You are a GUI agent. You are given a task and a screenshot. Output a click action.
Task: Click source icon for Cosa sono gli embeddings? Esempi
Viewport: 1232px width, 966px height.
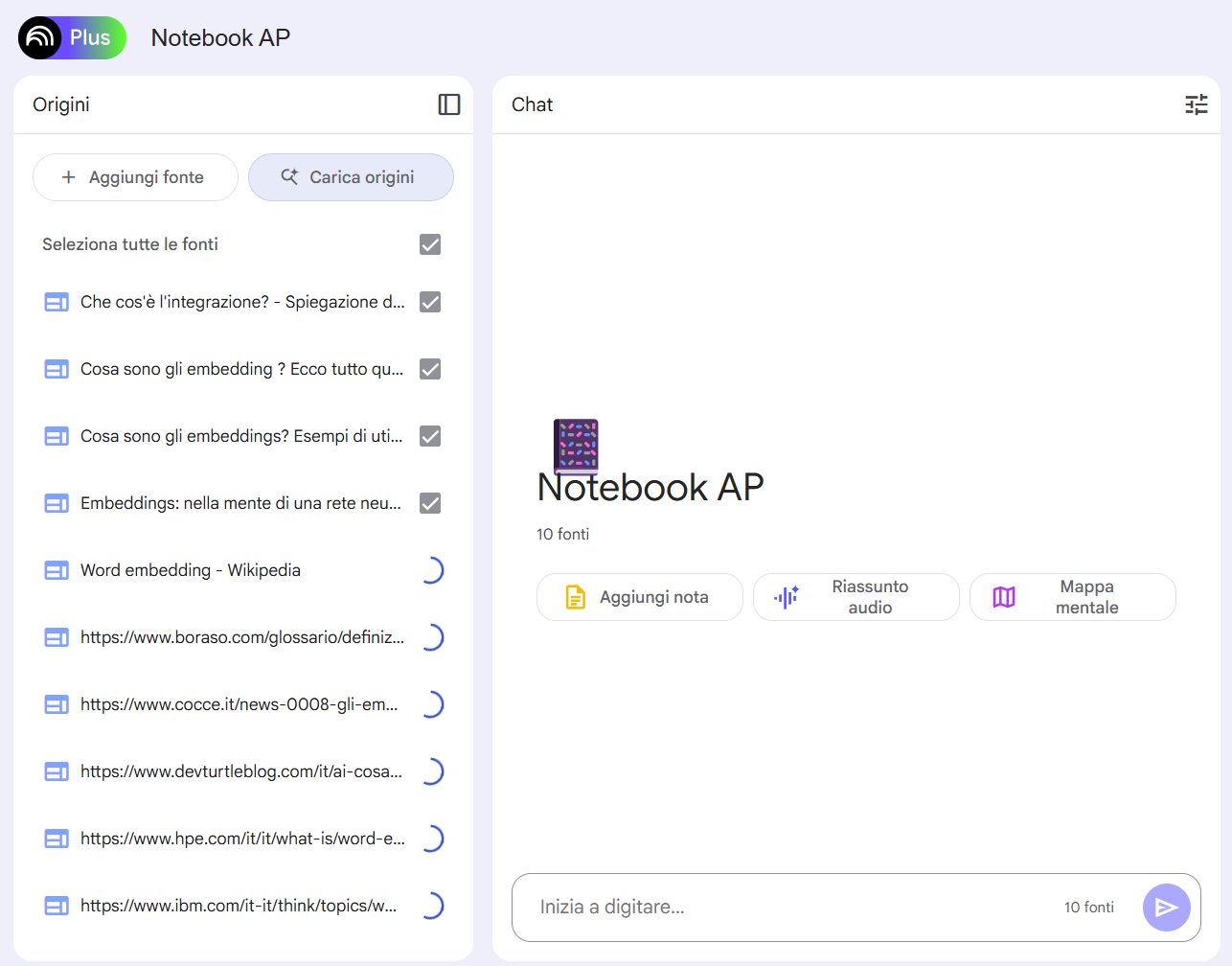tap(57, 436)
